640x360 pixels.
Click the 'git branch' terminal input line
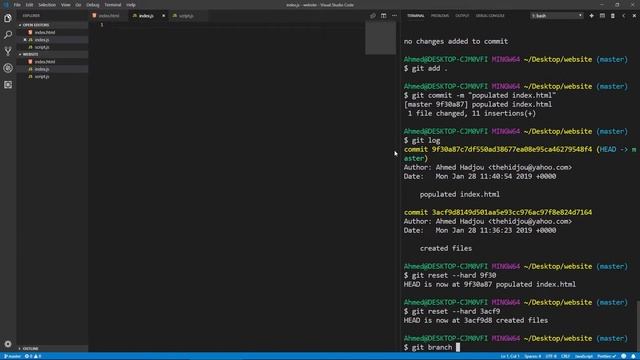click(x=432, y=347)
